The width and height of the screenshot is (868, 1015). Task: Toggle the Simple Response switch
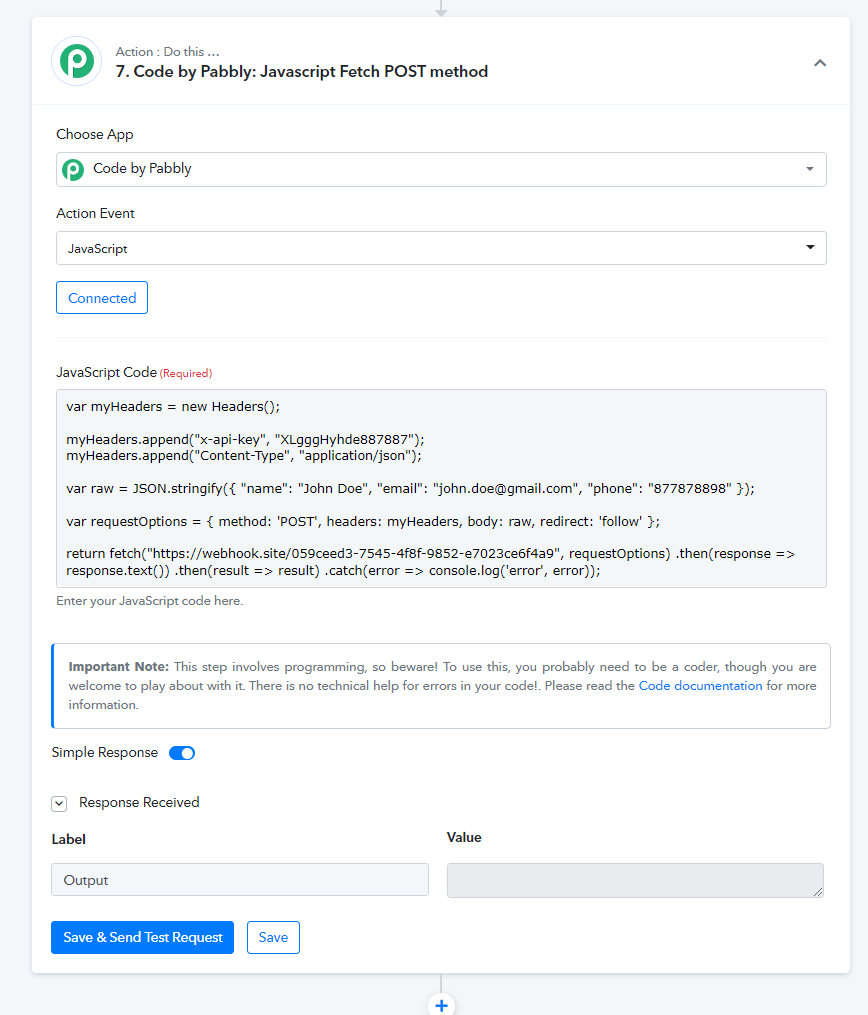182,753
